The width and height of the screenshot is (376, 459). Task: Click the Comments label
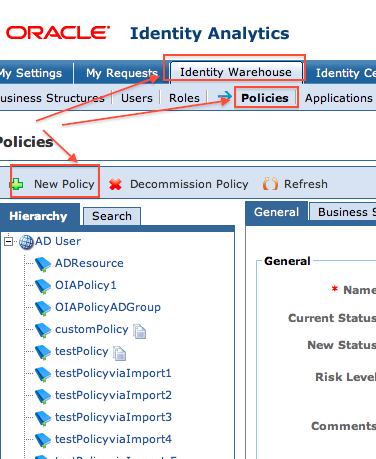[343, 426]
